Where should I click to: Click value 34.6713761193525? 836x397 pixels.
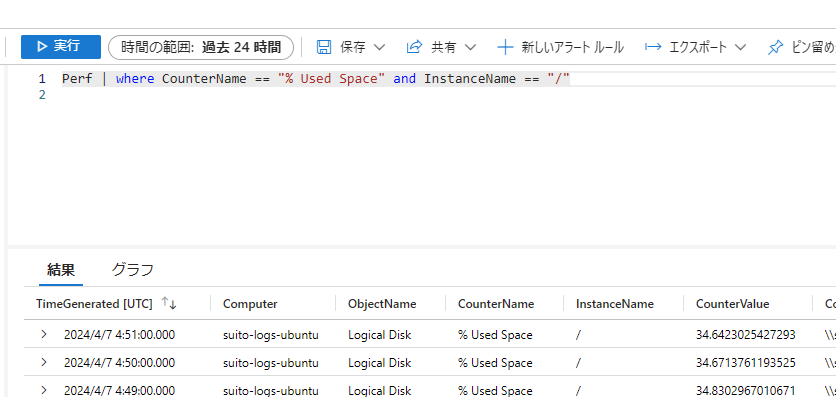point(746,362)
